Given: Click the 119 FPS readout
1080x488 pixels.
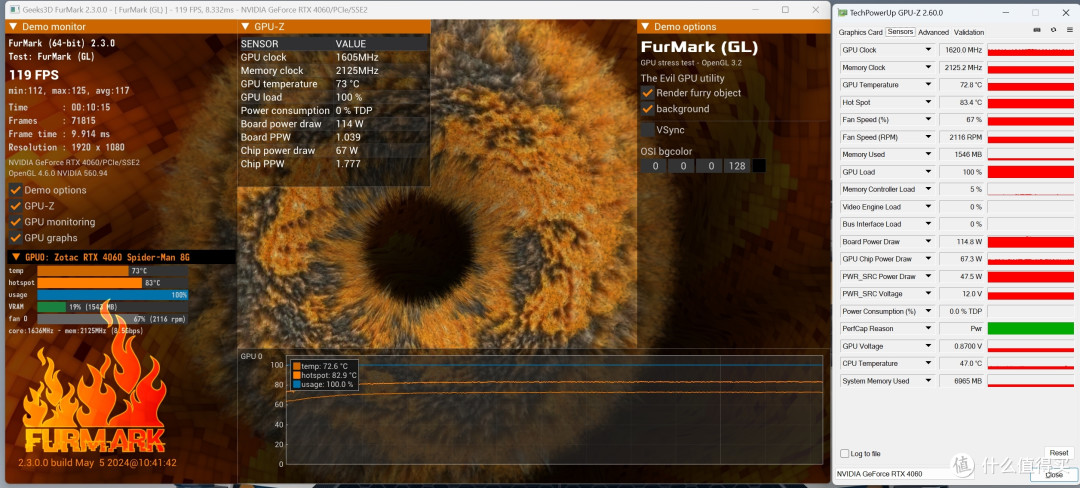Looking at the screenshot, I should (x=34, y=75).
